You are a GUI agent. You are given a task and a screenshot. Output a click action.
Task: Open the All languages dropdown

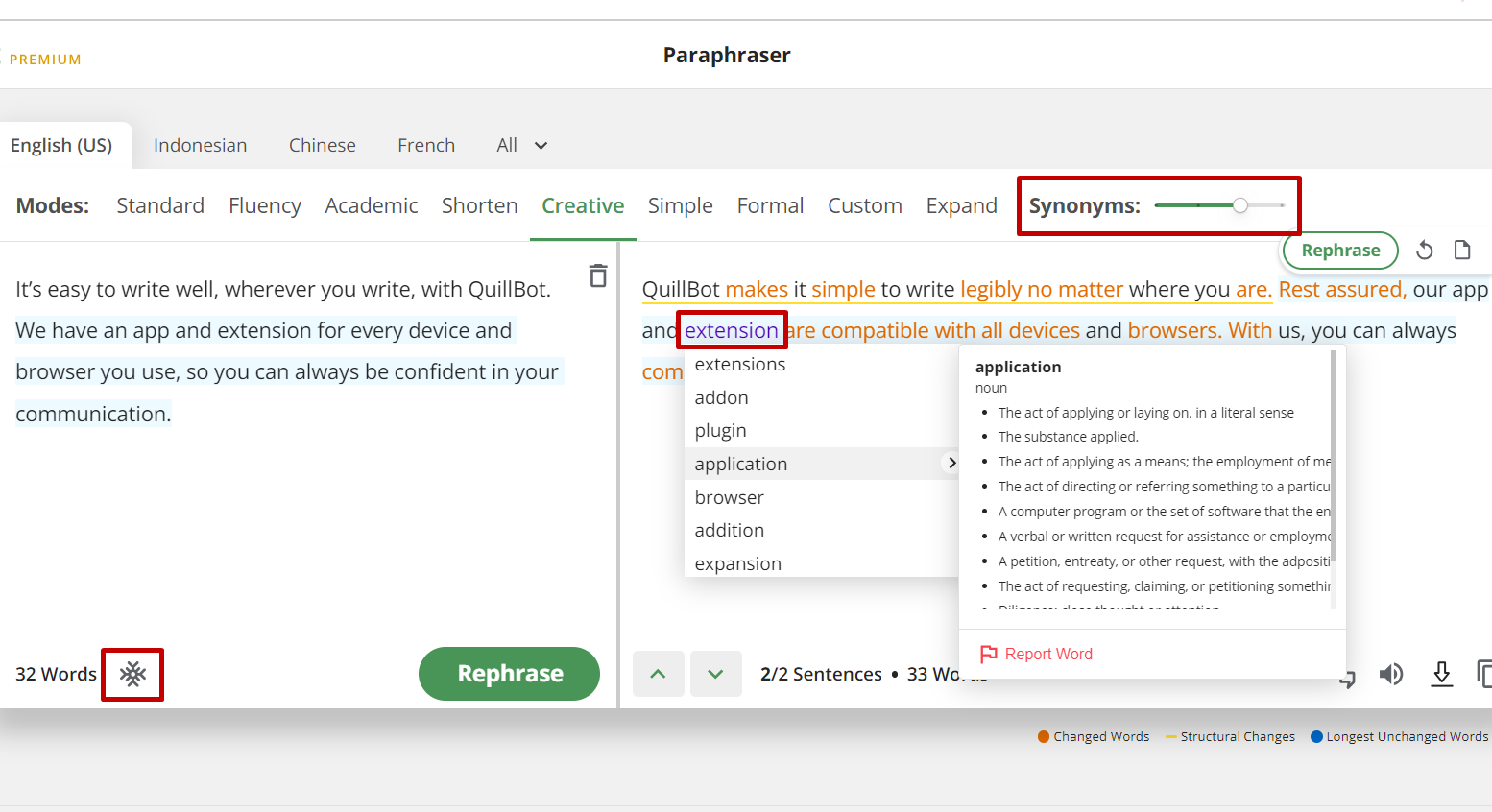521,146
